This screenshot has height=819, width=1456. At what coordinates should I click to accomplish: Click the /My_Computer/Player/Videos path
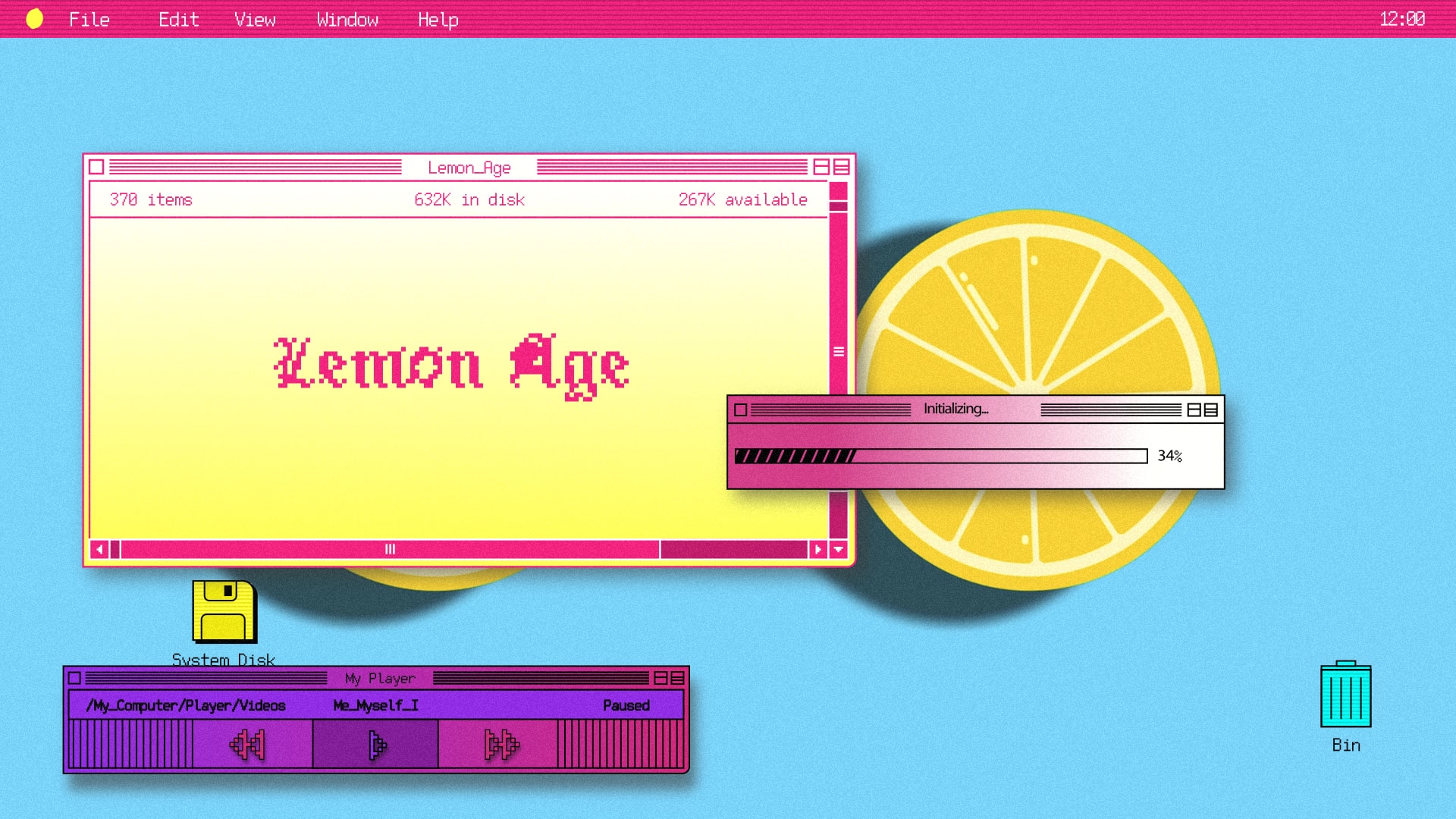tap(186, 705)
